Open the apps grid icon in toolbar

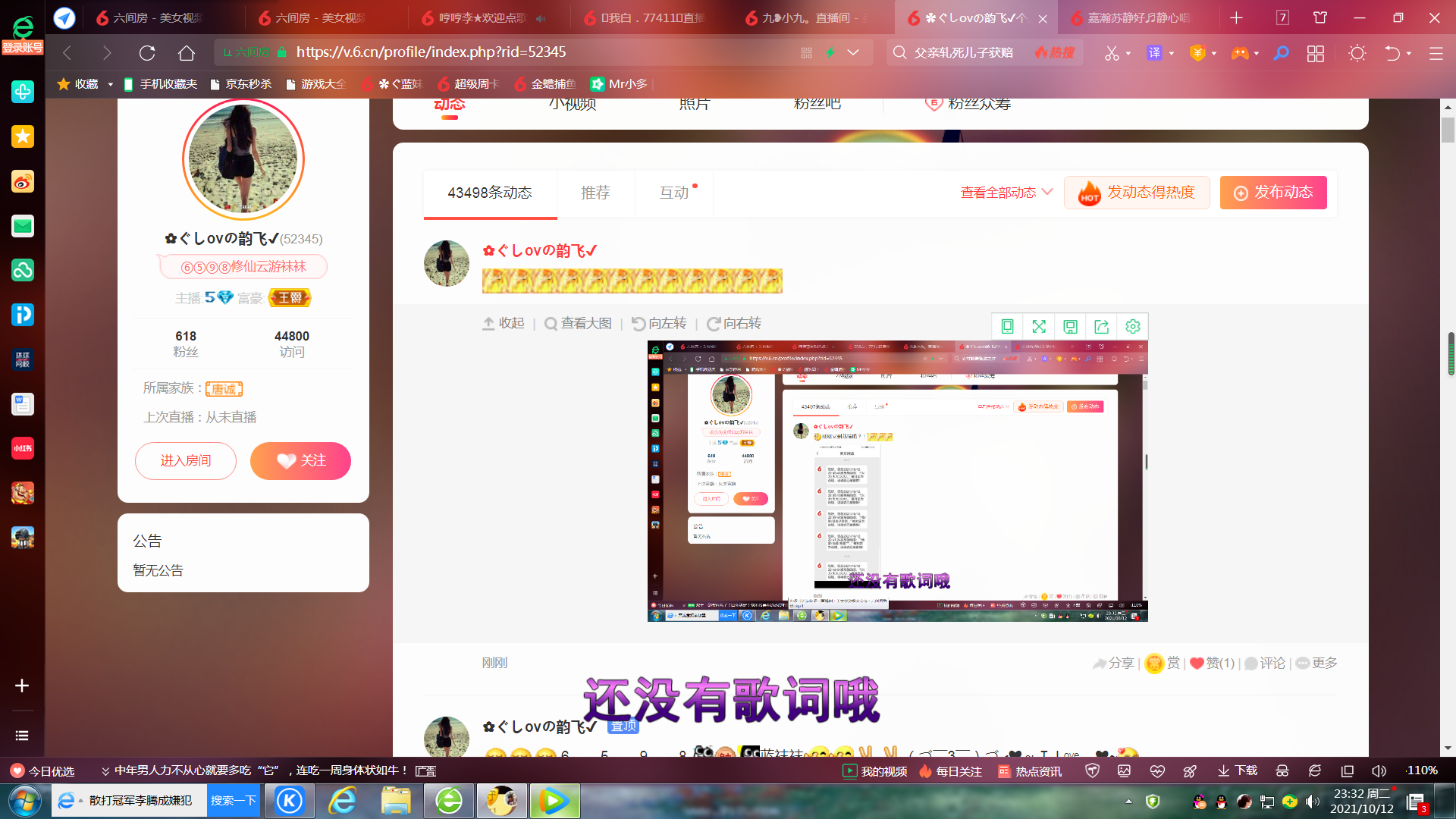1316,52
